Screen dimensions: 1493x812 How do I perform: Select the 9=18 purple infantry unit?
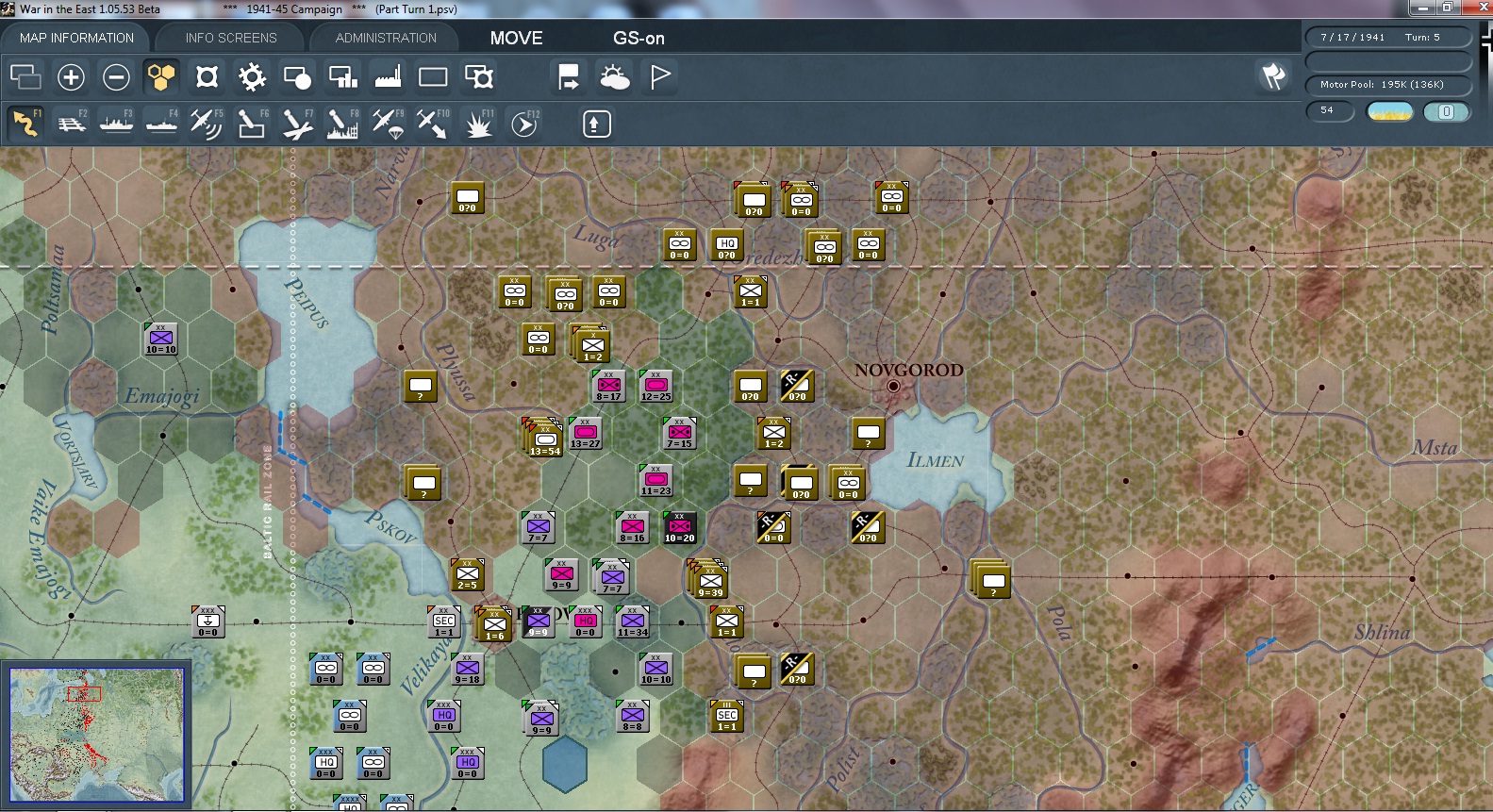click(467, 669)
